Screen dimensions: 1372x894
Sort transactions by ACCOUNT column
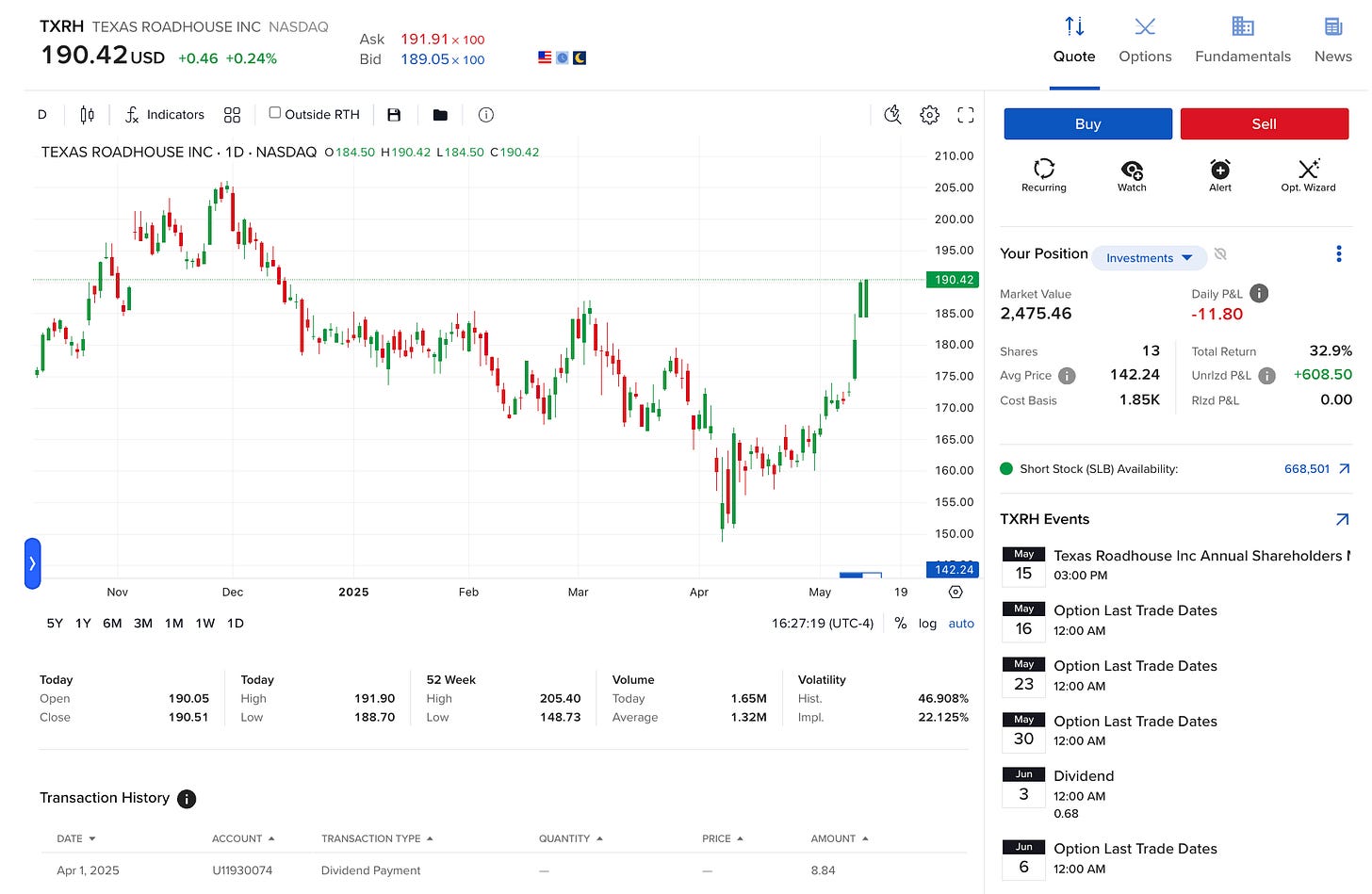pyautogui.click(x=243, y=838)
